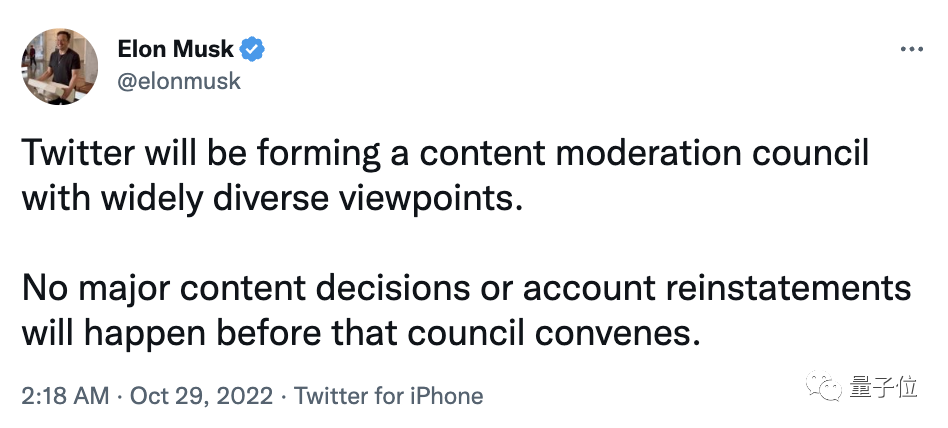Open the more options three-dot menu
This screenshot has width=948, height=428.
pyautogui.click(x=910, y=49)
